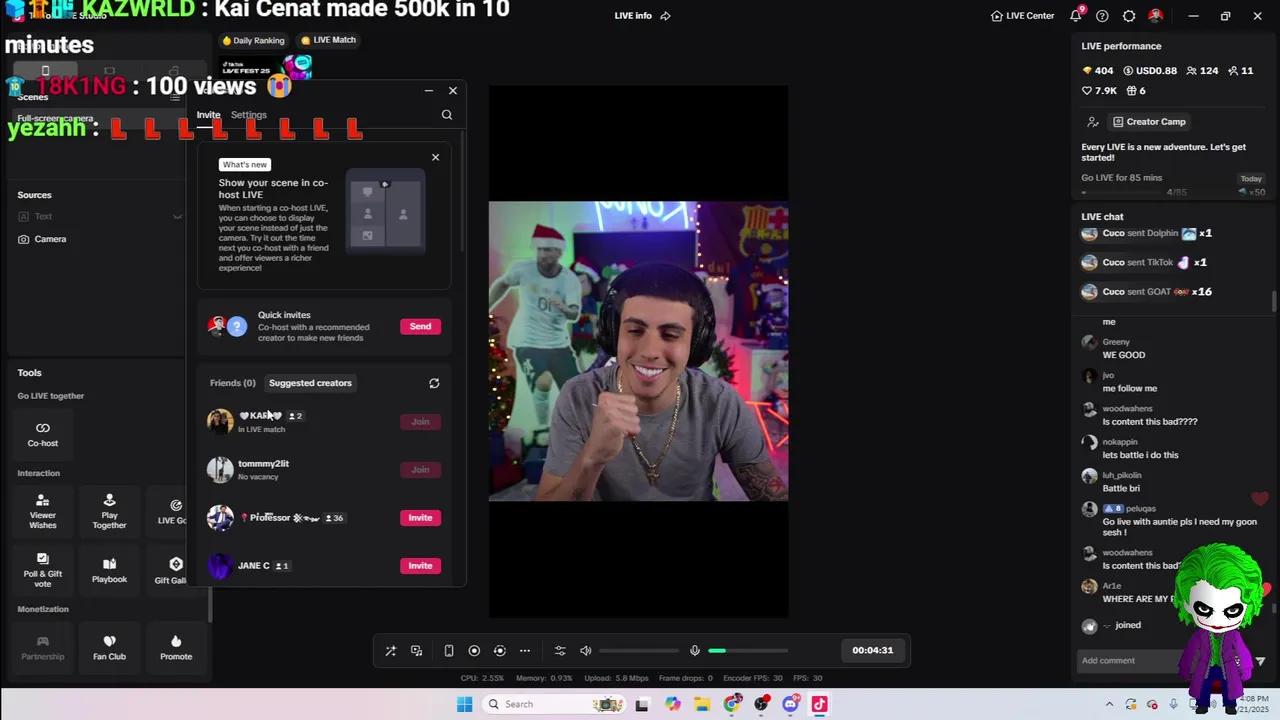Screen dimensions: 1280x720
Task: Click the magic wand effects icon
Action: 391,650
